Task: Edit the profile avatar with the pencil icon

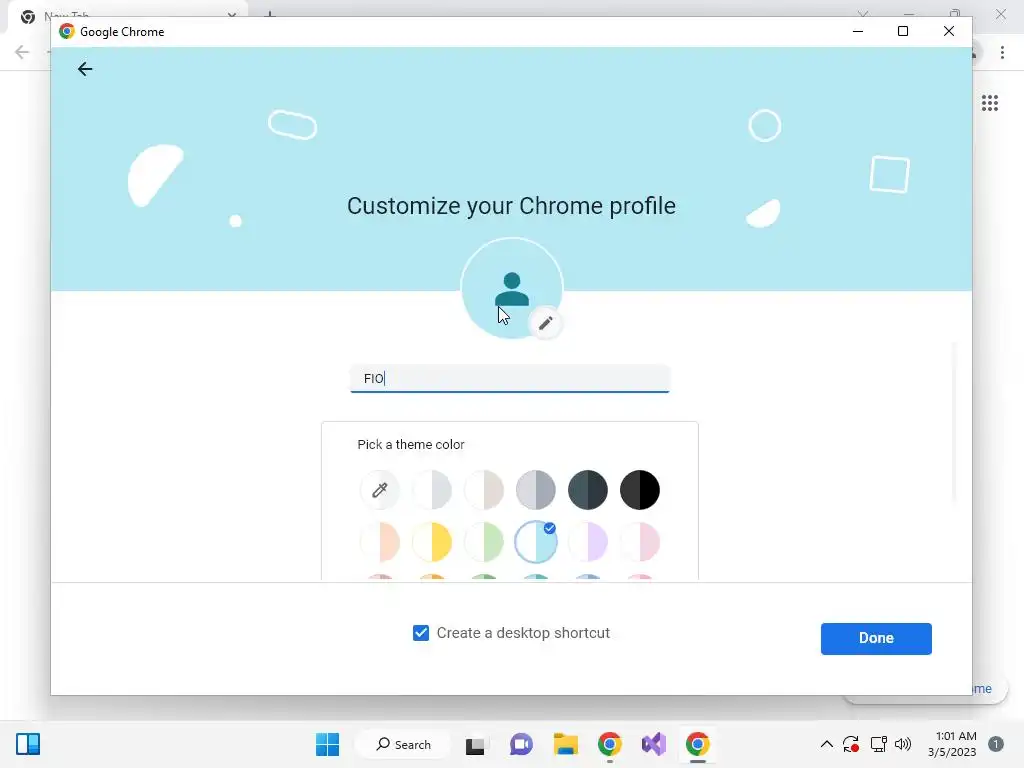Action: [x=546, y=323]
